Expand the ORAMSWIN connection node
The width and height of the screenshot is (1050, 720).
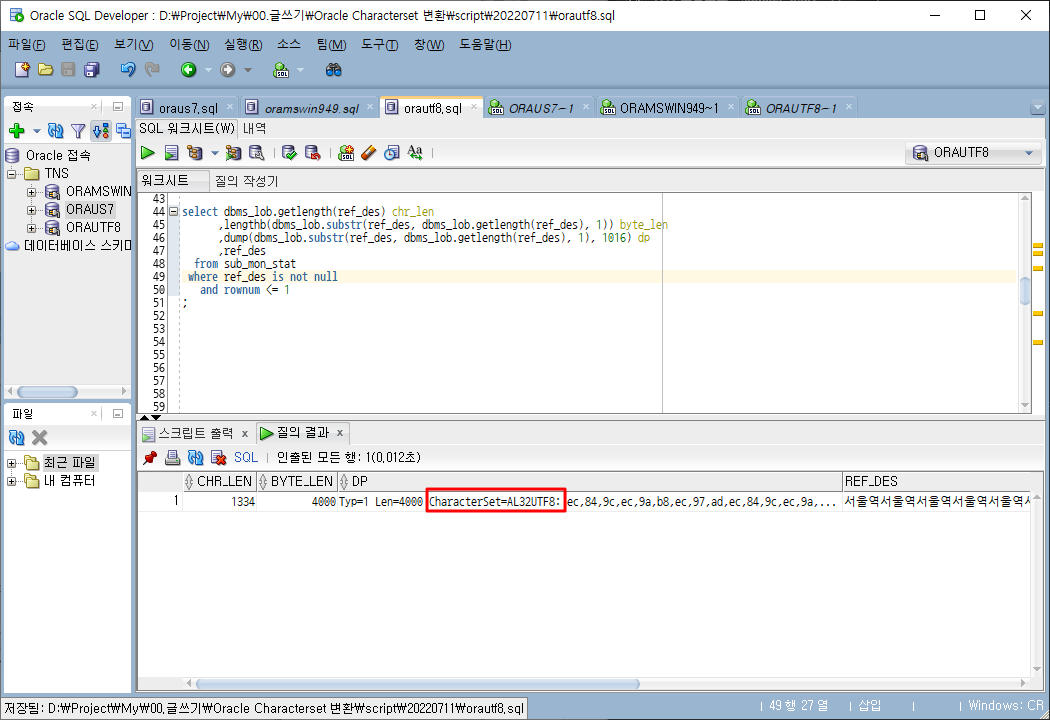[x=31, y=192]
